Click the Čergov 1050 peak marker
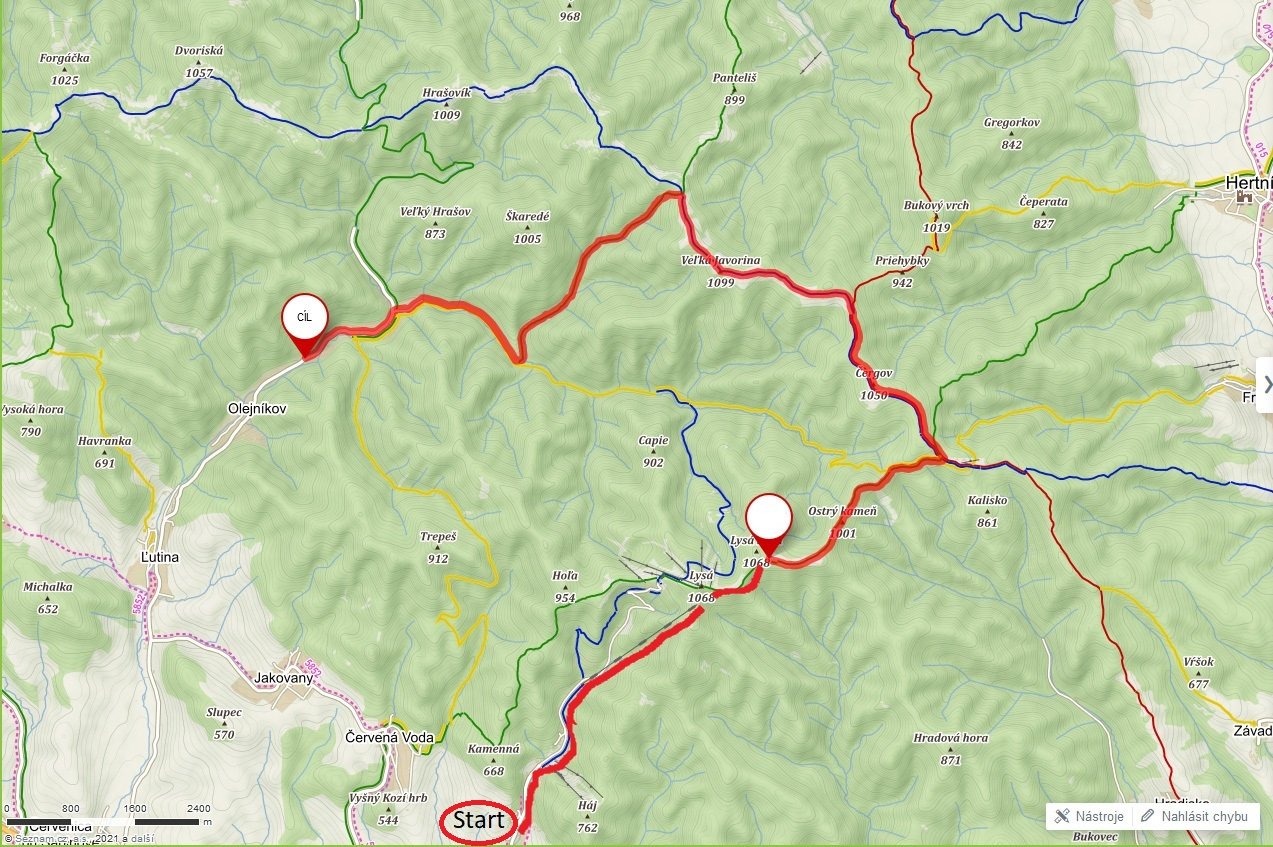The width and height of the screenshot is (1273, 847). [x=873, y=384]
